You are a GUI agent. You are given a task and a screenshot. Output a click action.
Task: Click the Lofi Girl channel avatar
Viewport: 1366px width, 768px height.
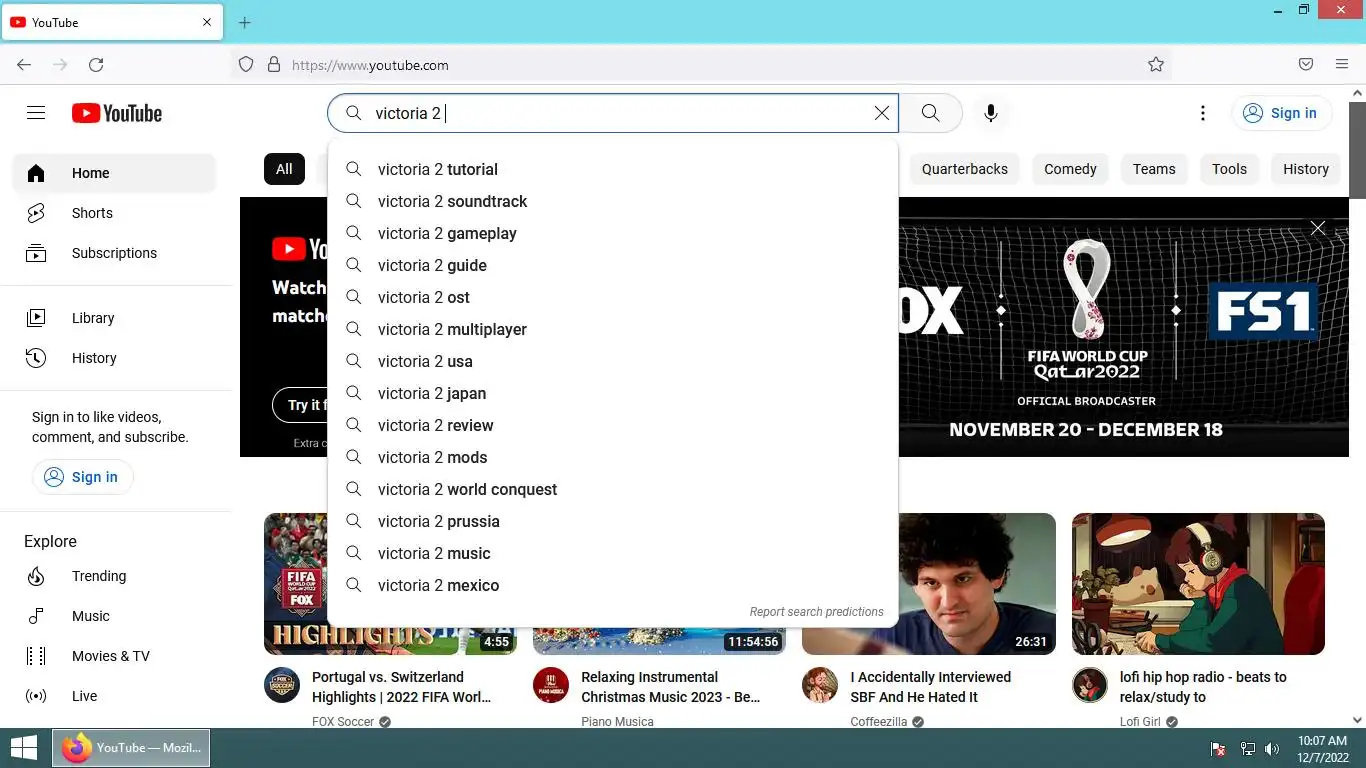[1090, 686]
